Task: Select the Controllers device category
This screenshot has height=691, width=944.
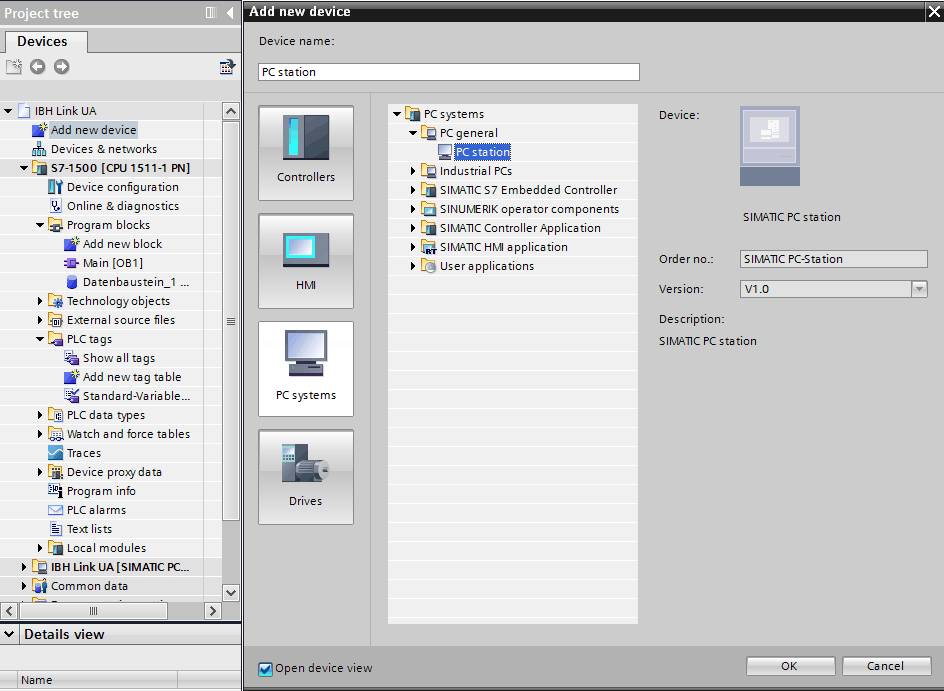Action: coord(306,152)
